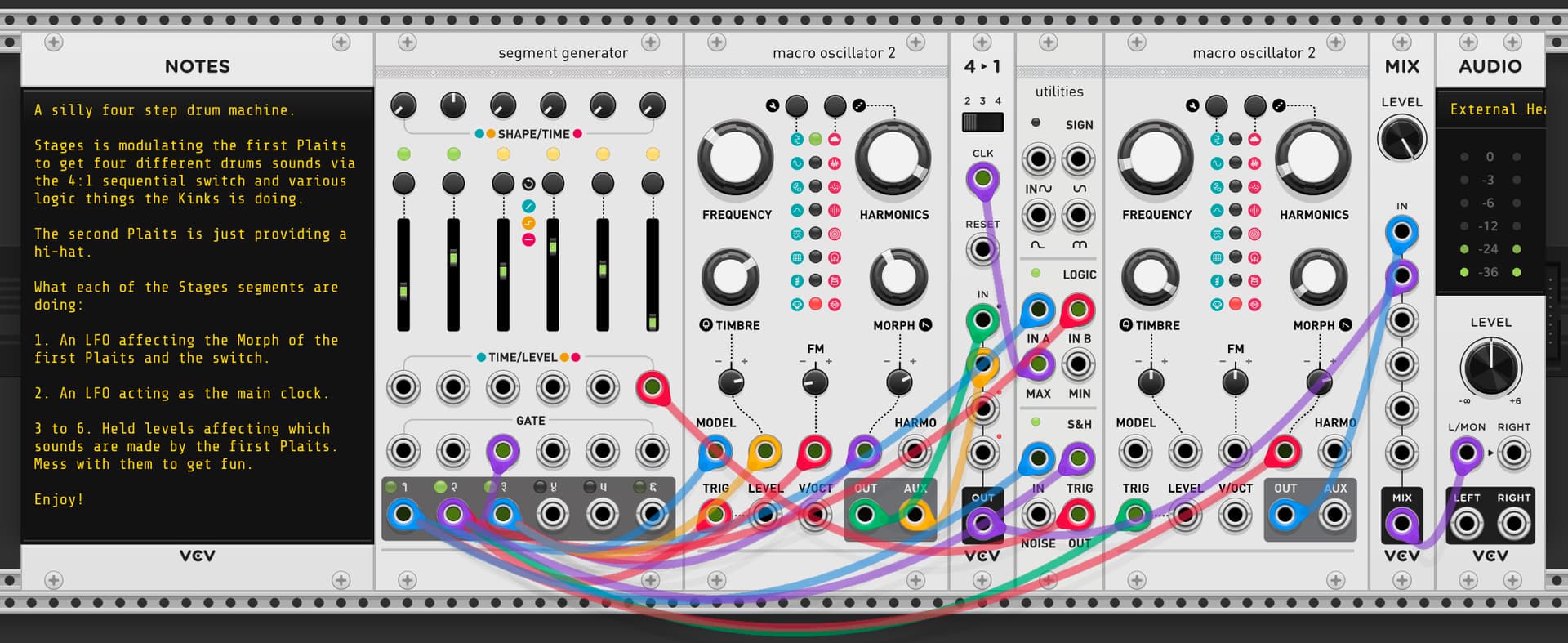Click the second oscillator's TRIG input jack
This screenshot has width=1568, height=643.
coord(1135,515)
